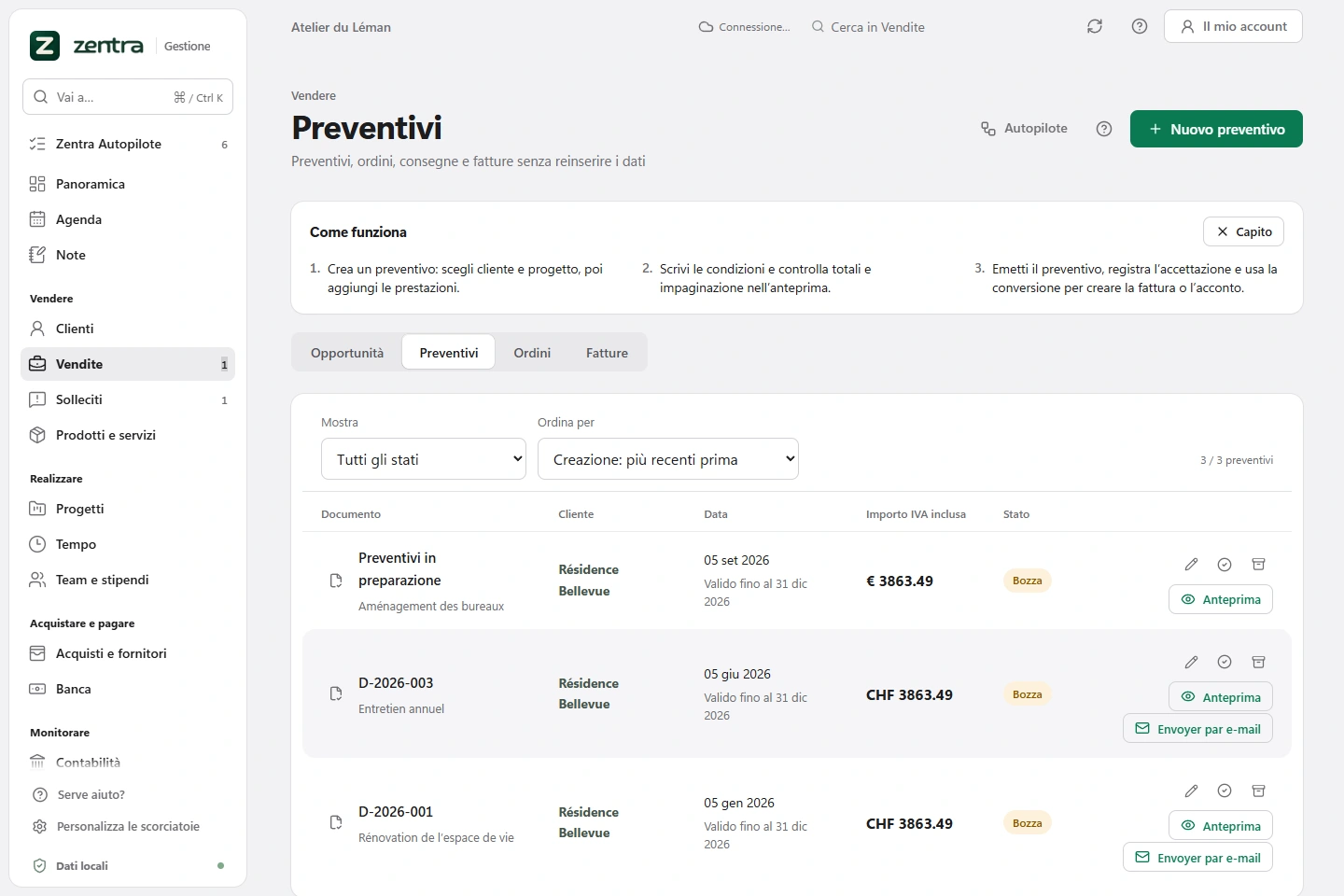1344x896 pixels.
Task: Mark Preventivi in preparazione quote as accepted
Action: (x=1225, y=565)
